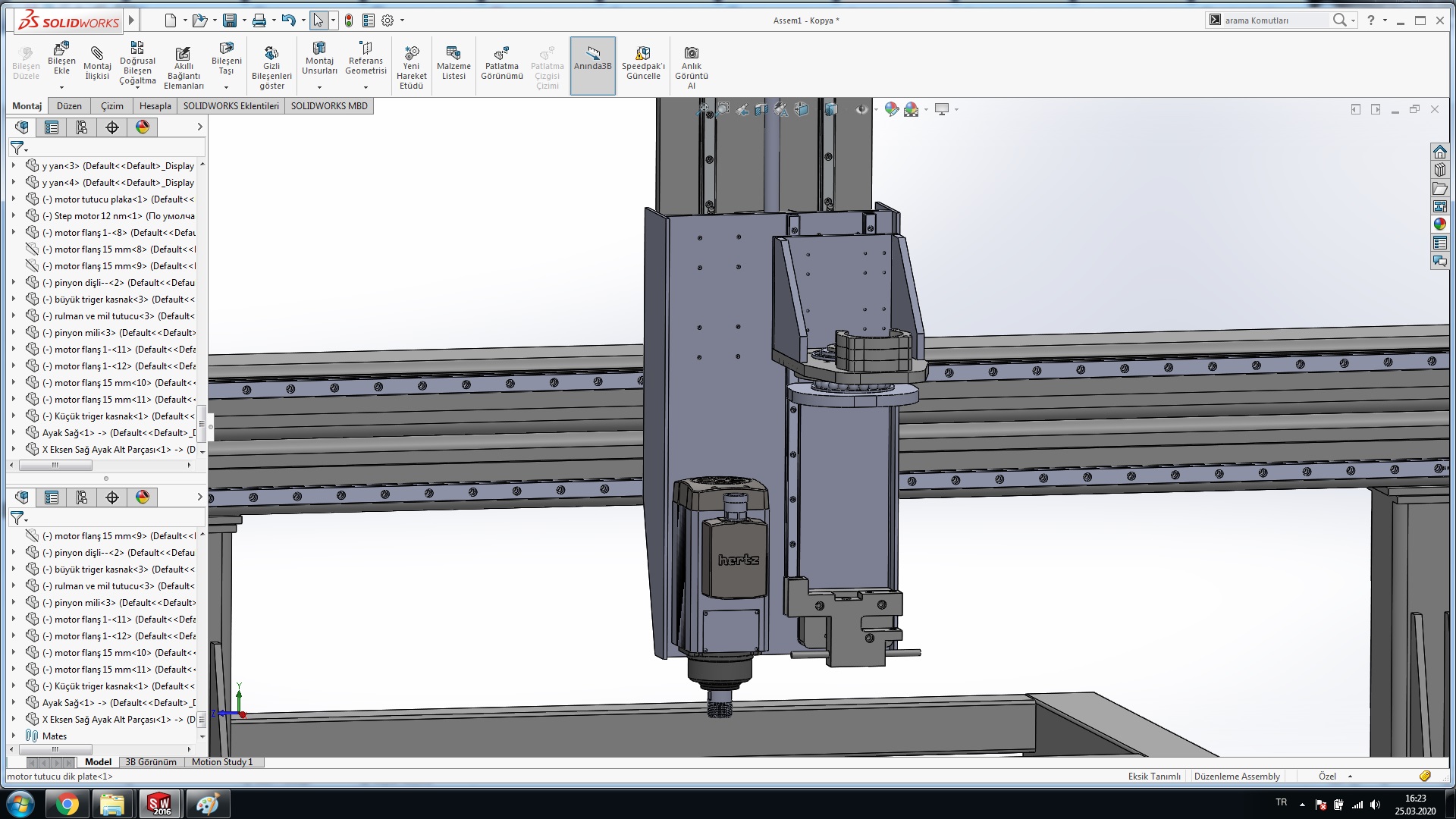Open File Properties list icon
The image size is (1456, 819).
(x=369, y=20)
